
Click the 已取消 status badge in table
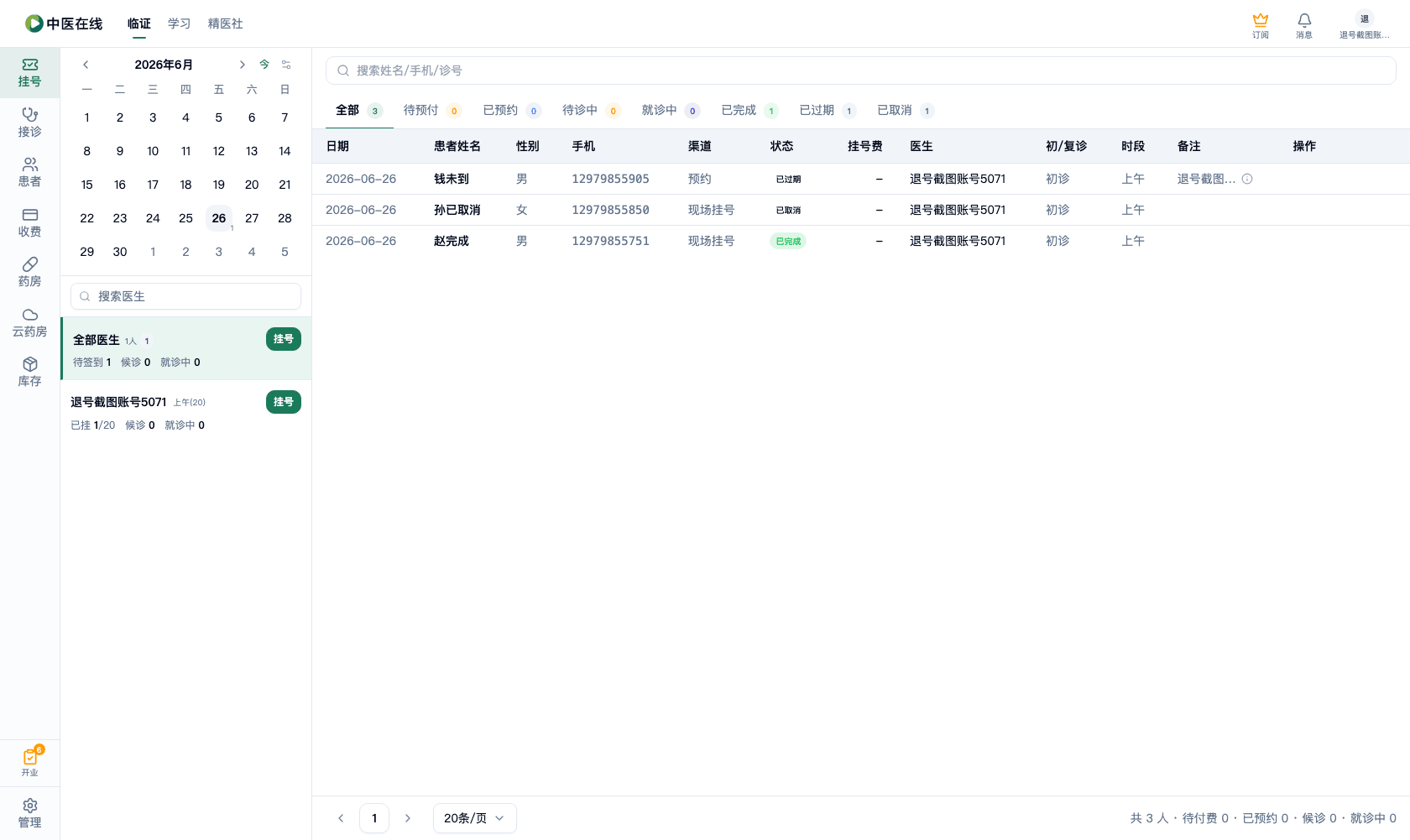click(788, 210)
